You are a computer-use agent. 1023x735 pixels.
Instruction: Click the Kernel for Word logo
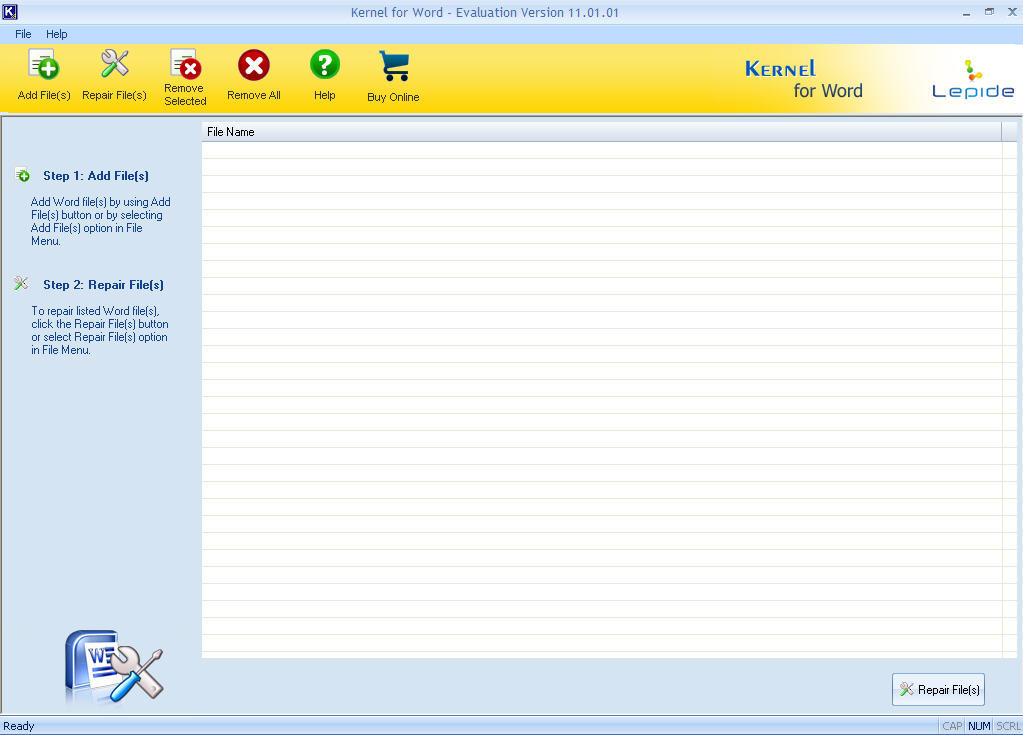pyautogui.click(x=804, y=80)
